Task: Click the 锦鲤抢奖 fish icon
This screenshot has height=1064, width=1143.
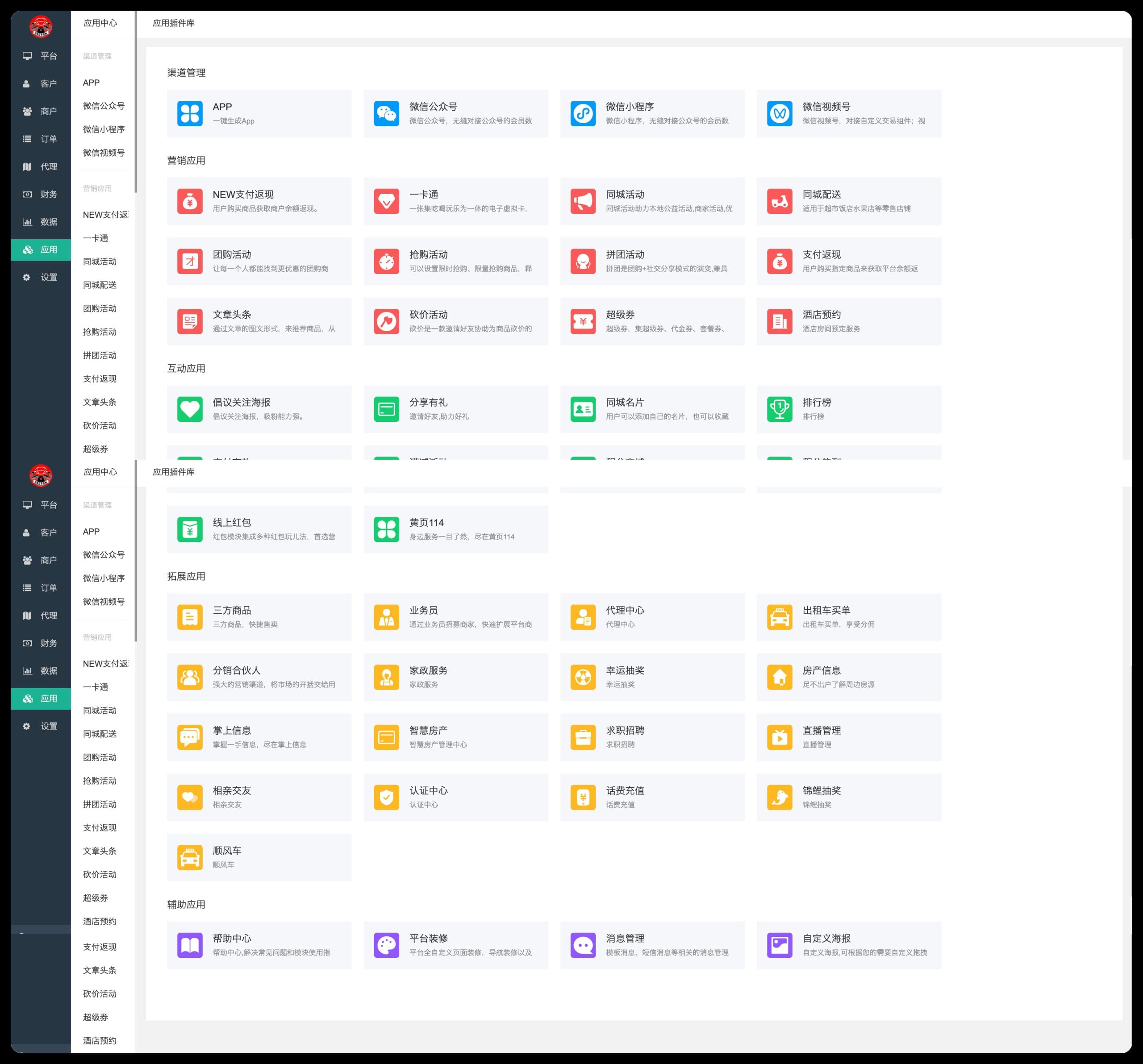Action: point(780,797)
